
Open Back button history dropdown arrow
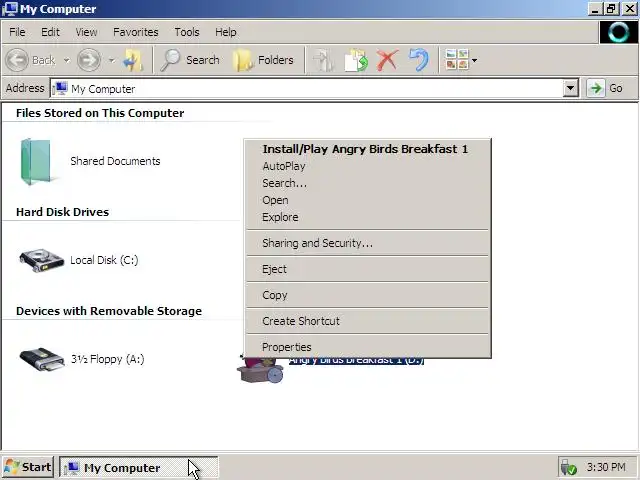66,60
